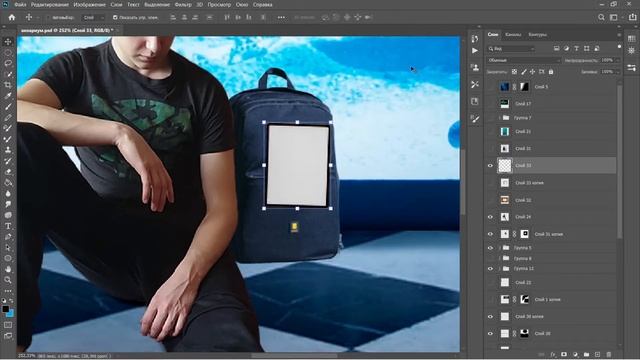Expand the Группа 7 group
This screenshot has width=640, height=360.
(500, 118)
